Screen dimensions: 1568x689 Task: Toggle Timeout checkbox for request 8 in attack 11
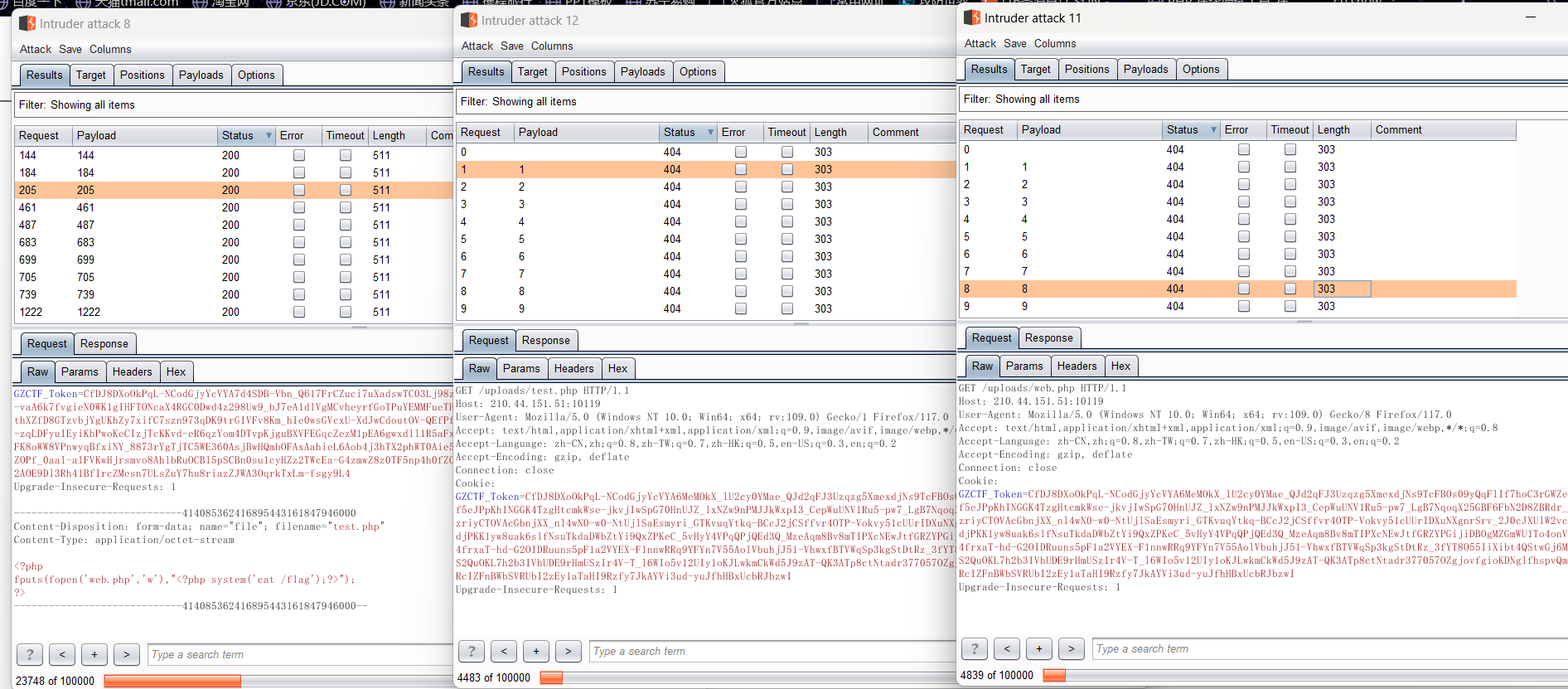click(1290, 289)
